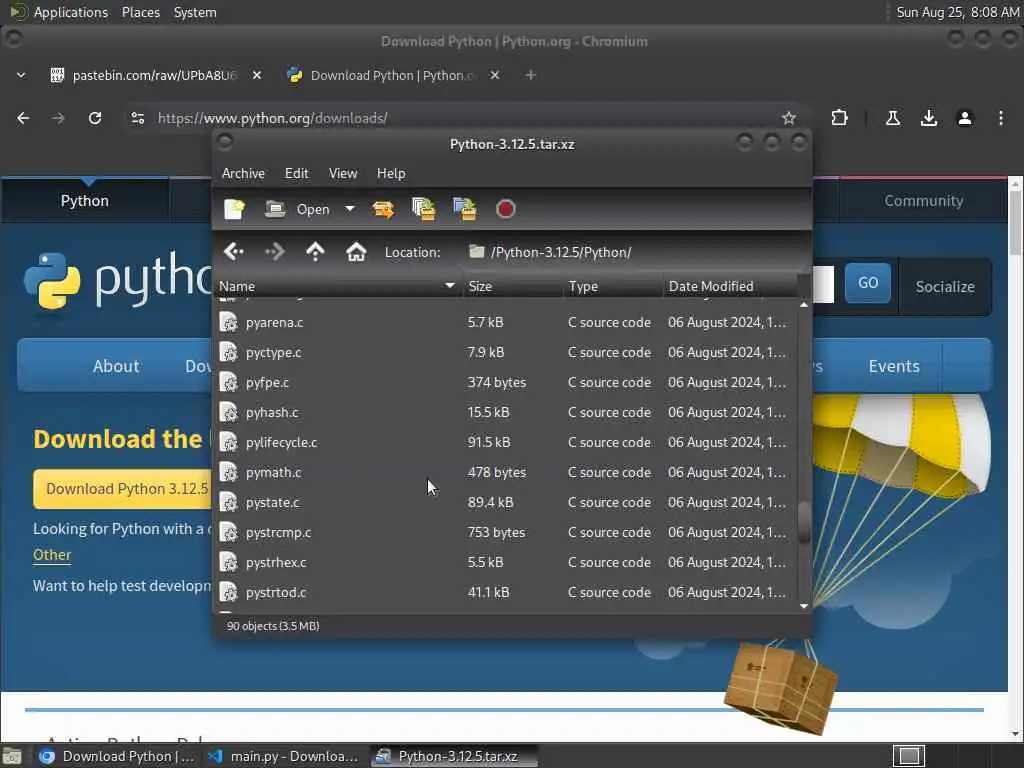Click the file icon beside pyhash.c
The width and height of the screenshot is (1024, 768).
point(229,412)
